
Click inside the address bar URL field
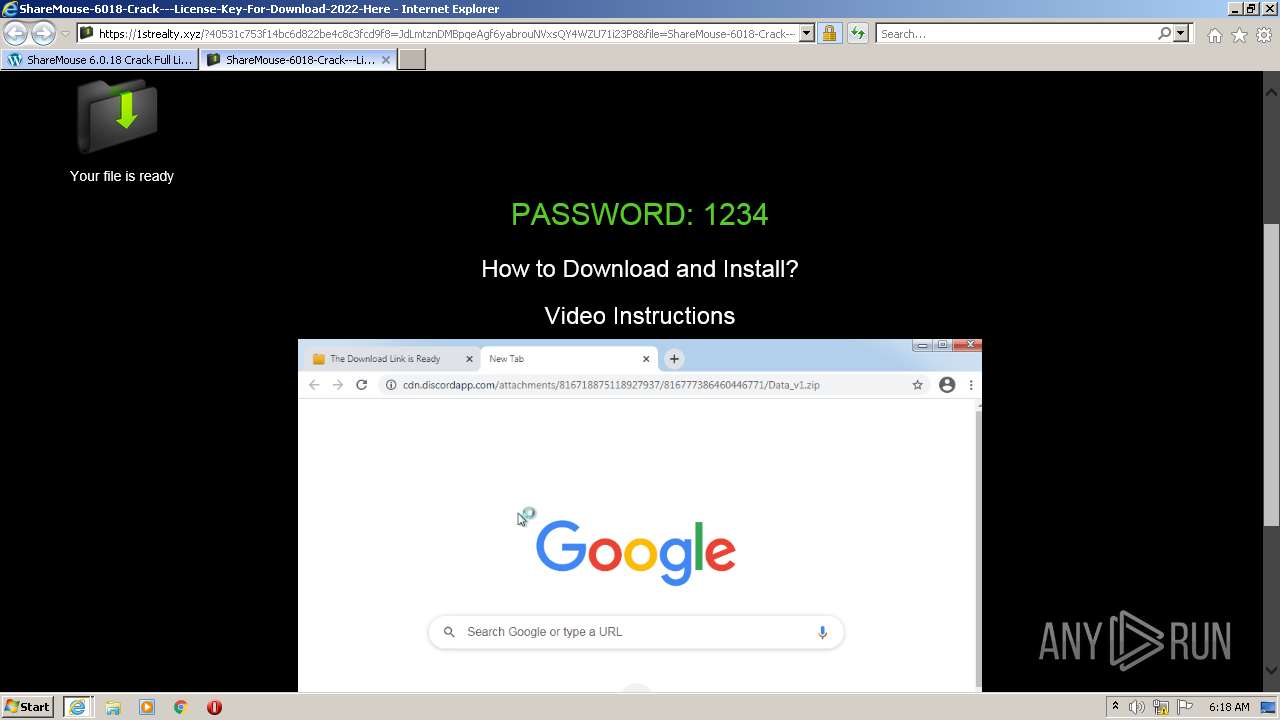pos(446,34)
